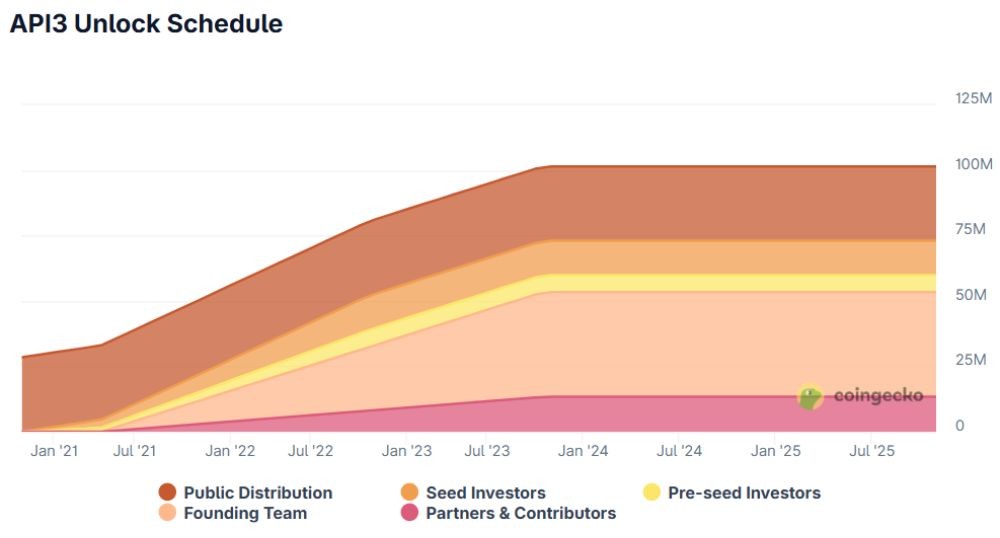Click the Jul '21 x-axis label
Viewport: 1000px width, 538px height.
pos(134,451)
